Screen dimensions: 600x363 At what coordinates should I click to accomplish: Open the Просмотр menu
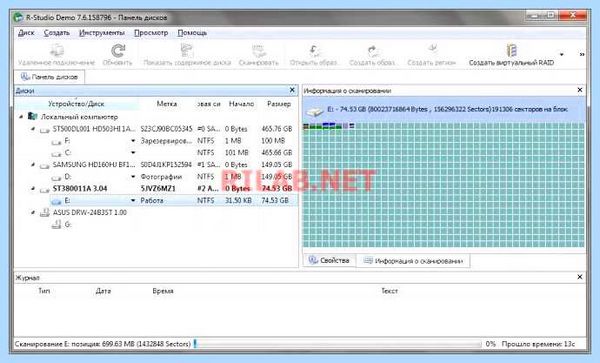point(151,33)
